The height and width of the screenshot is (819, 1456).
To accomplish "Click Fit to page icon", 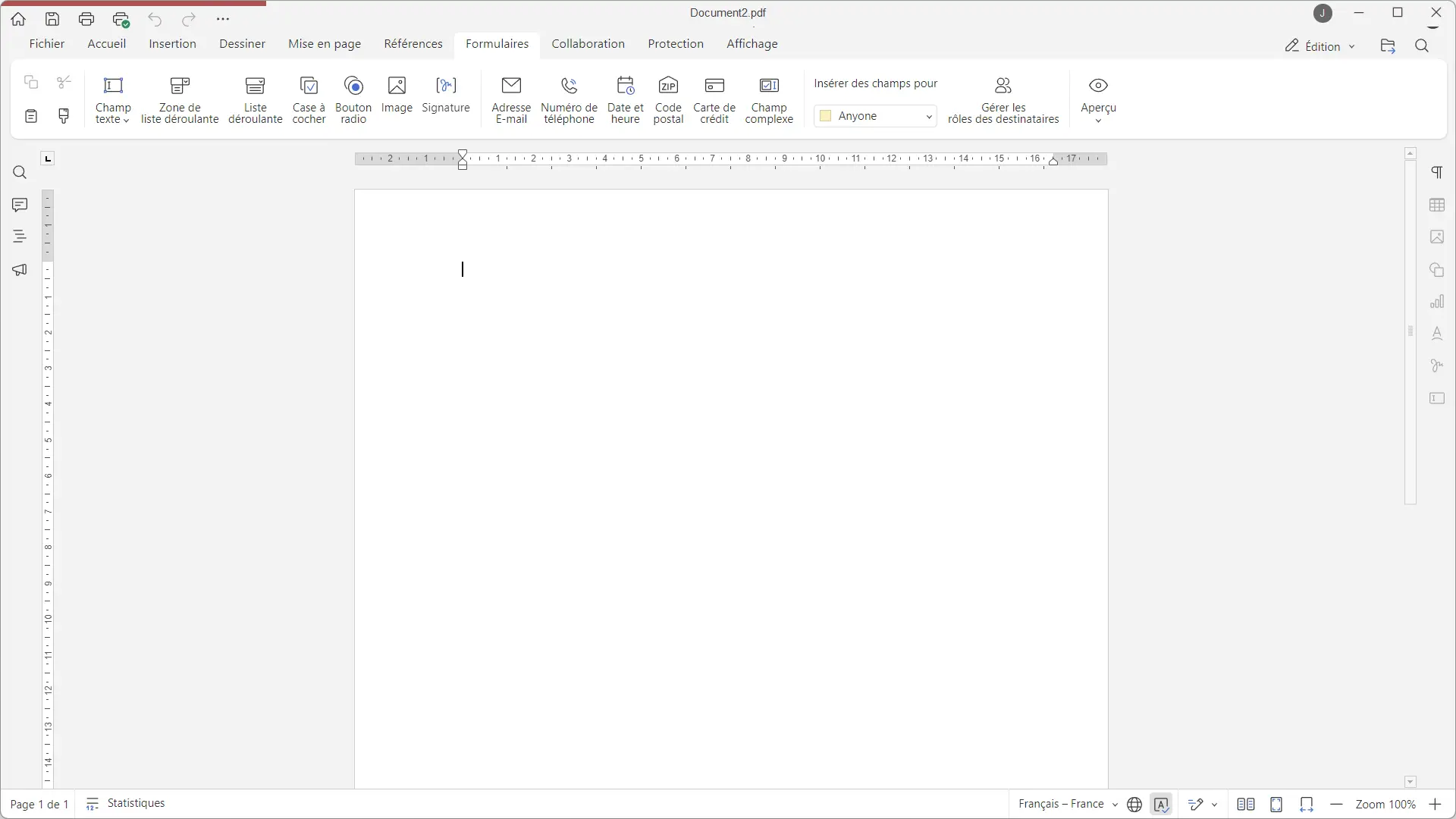I will (1276, 805).
